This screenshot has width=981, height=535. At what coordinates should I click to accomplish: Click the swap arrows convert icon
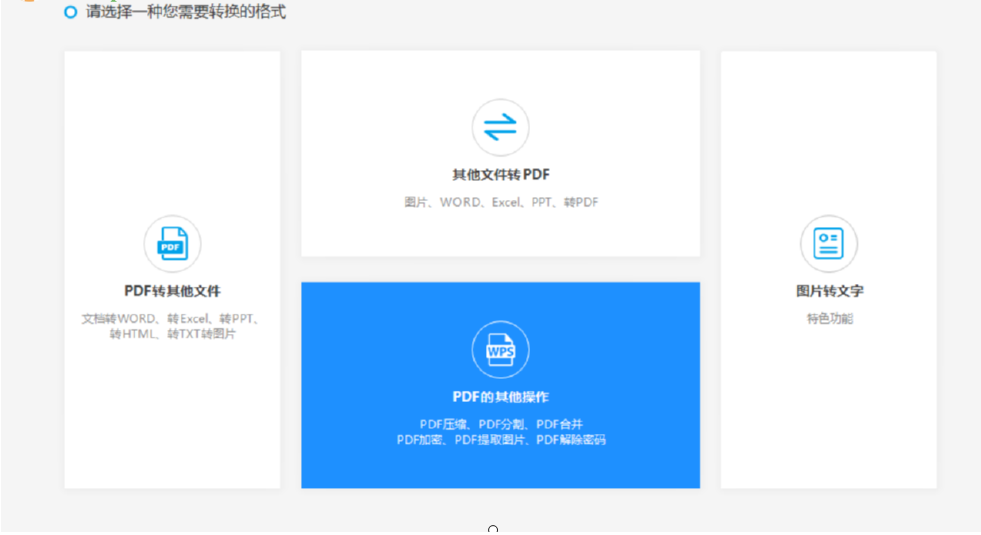point(500,127)
